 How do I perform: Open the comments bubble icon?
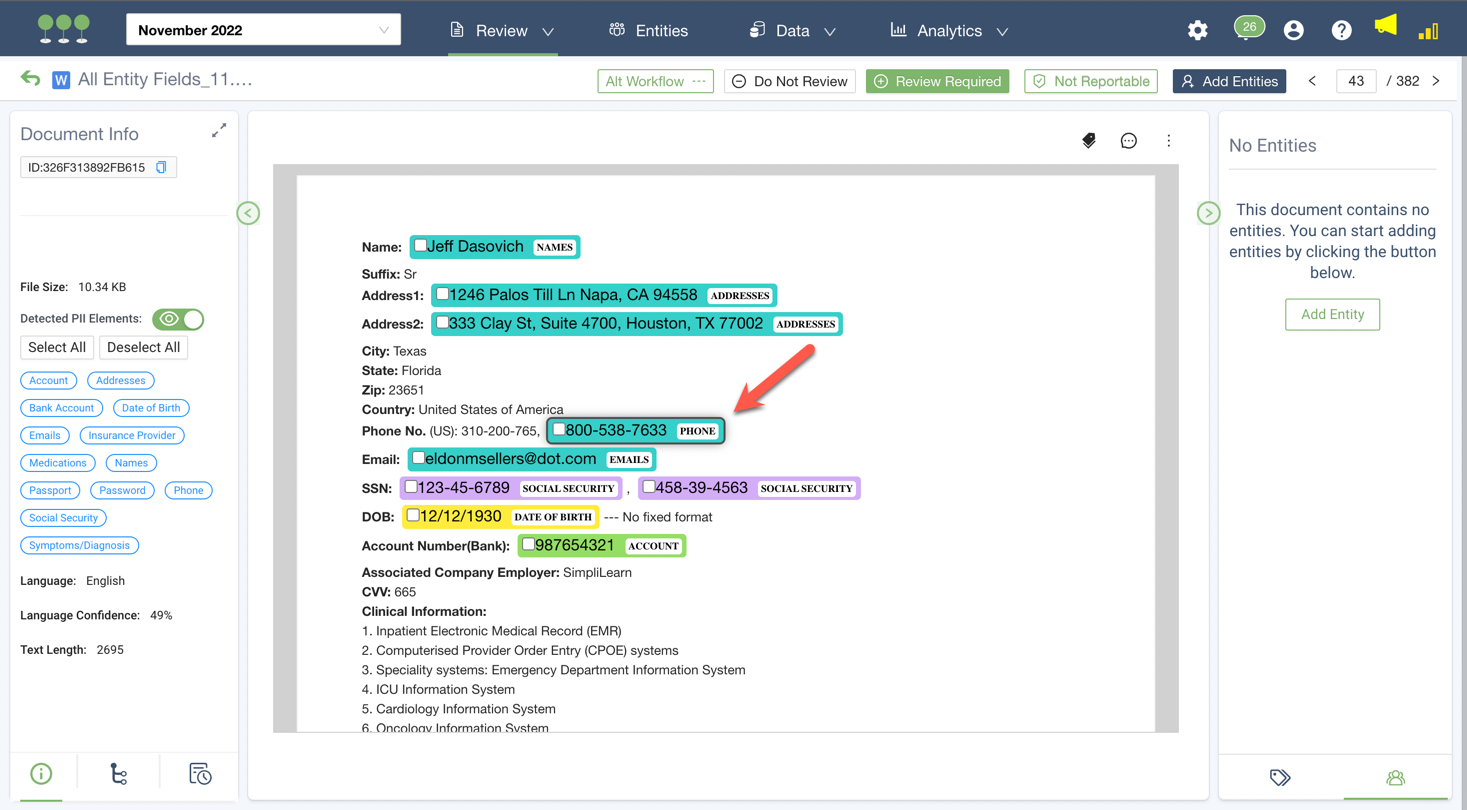[x=1129, y=141]
